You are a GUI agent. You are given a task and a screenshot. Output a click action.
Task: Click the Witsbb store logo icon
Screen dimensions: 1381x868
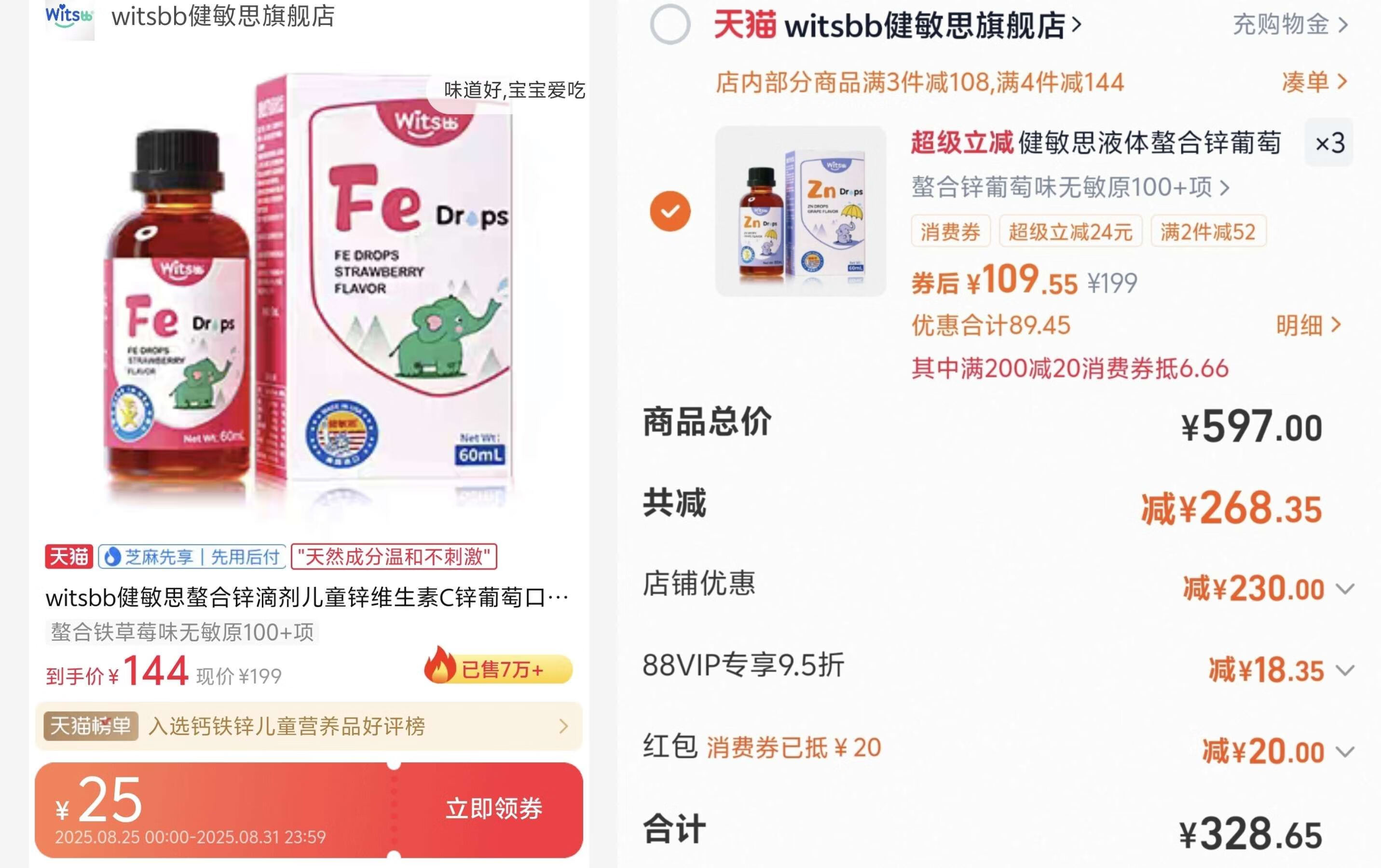[x=69, y=18]
